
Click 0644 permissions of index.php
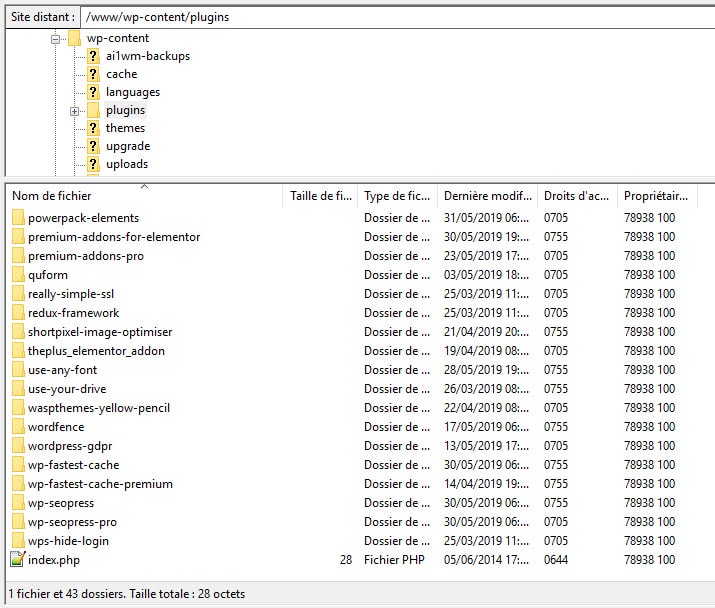click(556, 560)
